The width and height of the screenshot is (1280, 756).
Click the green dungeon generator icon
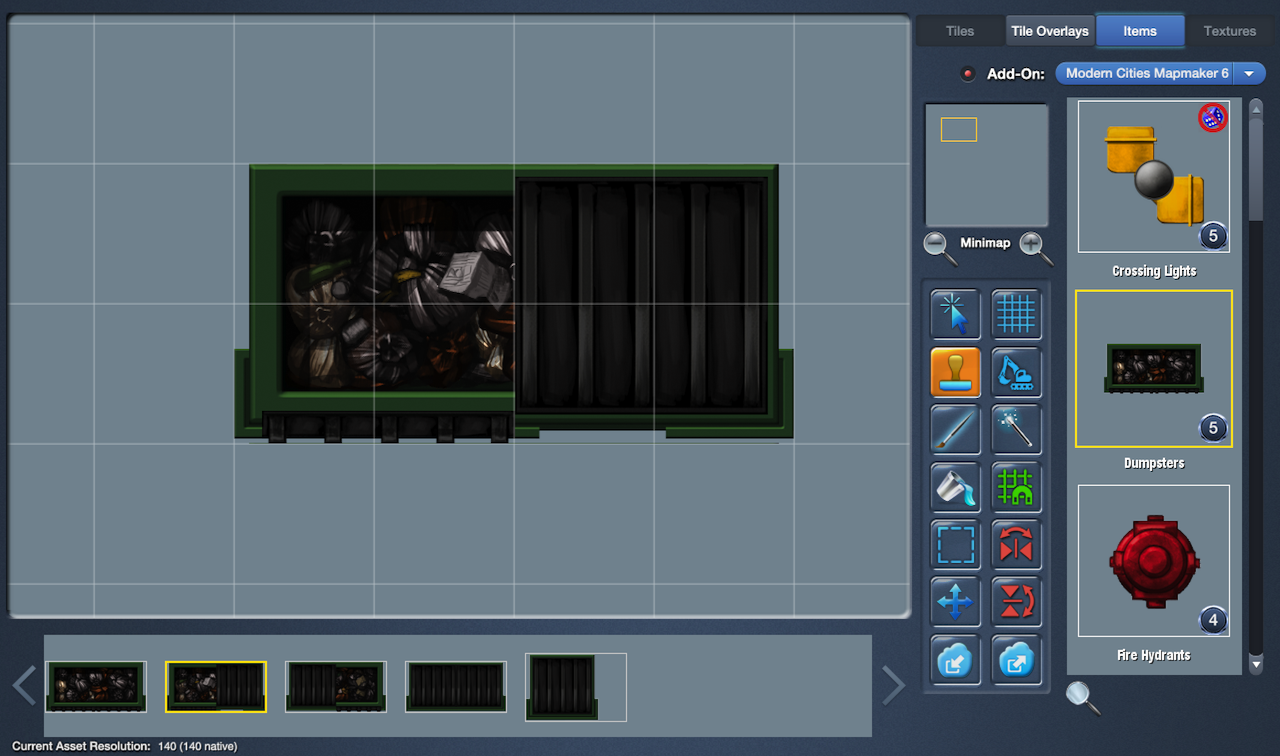coord(1016,488)
